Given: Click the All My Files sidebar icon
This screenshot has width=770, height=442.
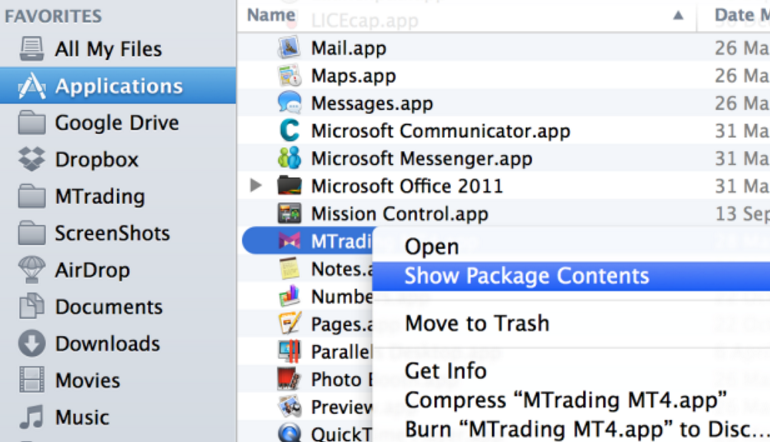Looking at the screenshot, I should (32, 49).
